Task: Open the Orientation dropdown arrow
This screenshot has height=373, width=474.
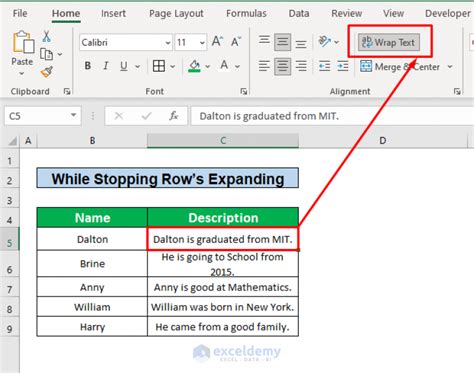Action: [x=337, y=42]
